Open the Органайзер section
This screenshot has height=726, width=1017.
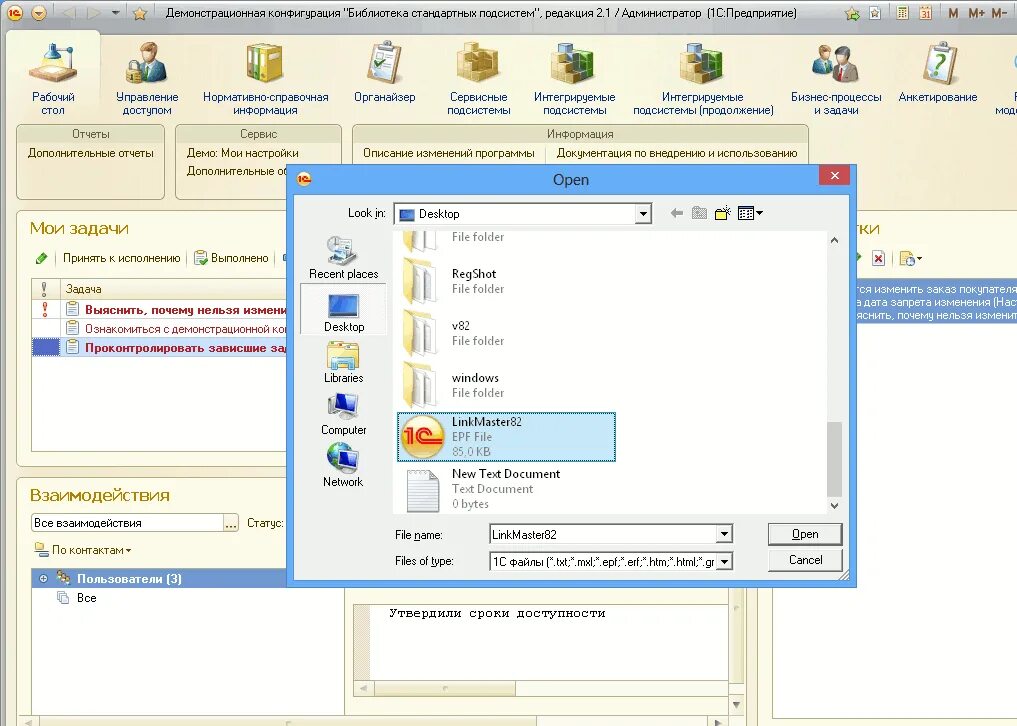click(385, 71)
